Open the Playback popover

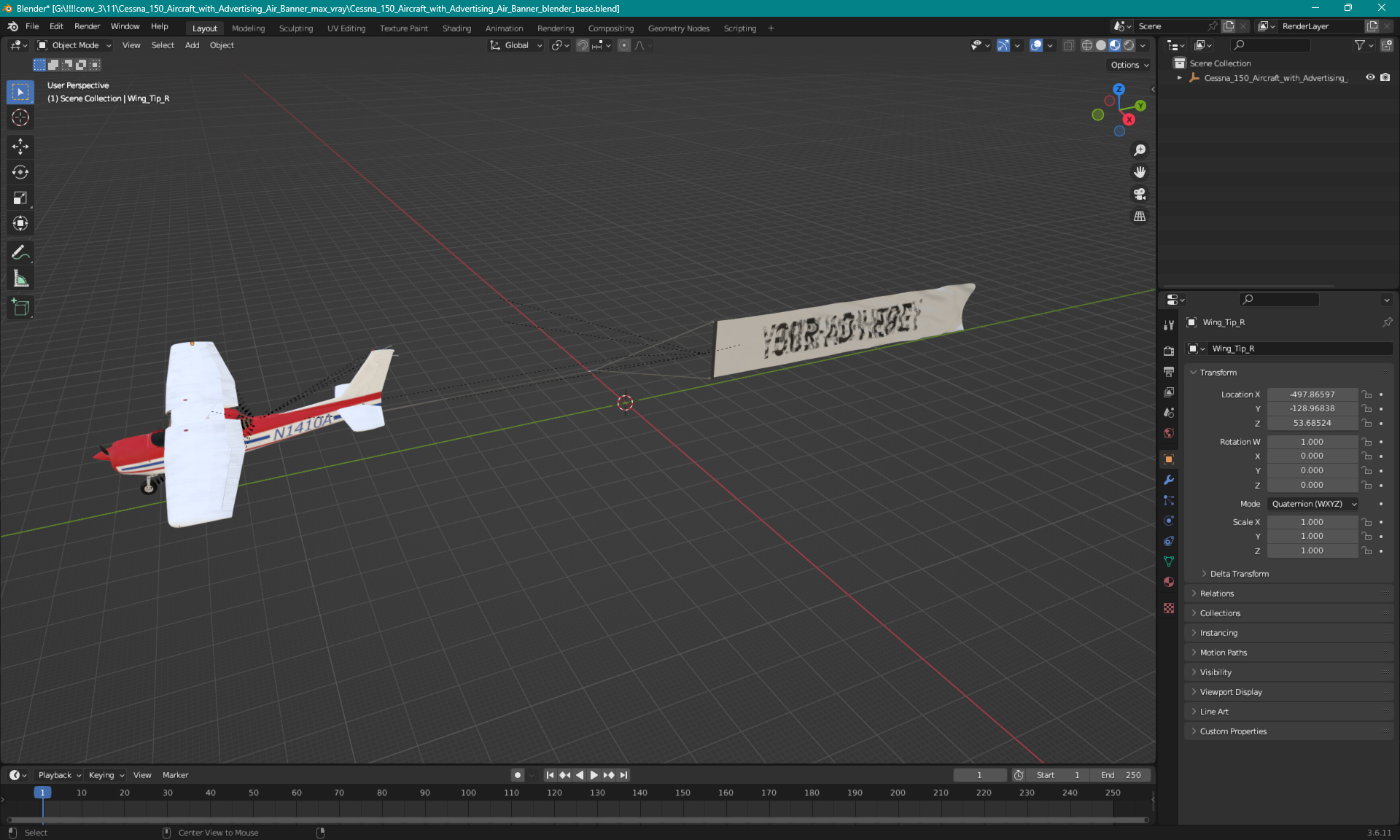(59, 775)
